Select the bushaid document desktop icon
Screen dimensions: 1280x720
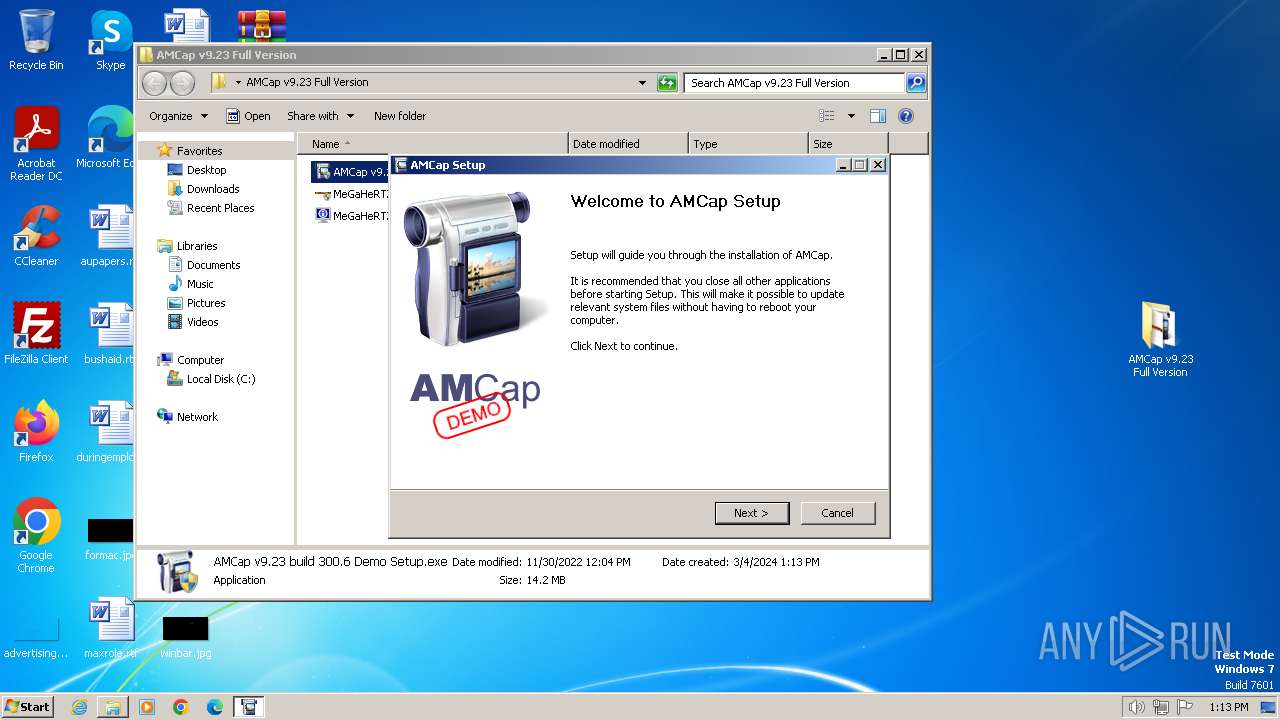[x=108, y=334]
